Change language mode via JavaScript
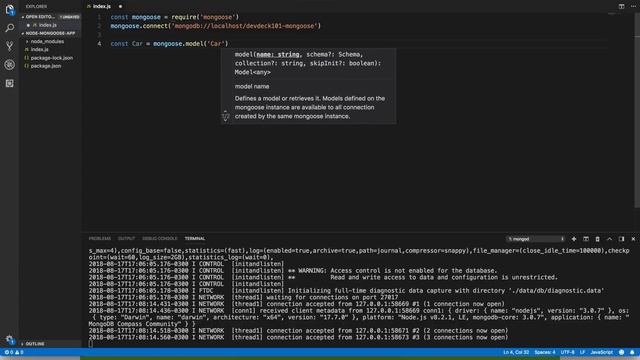The width and height of the screenshot is (640, 360). click(x=602, y=352)
